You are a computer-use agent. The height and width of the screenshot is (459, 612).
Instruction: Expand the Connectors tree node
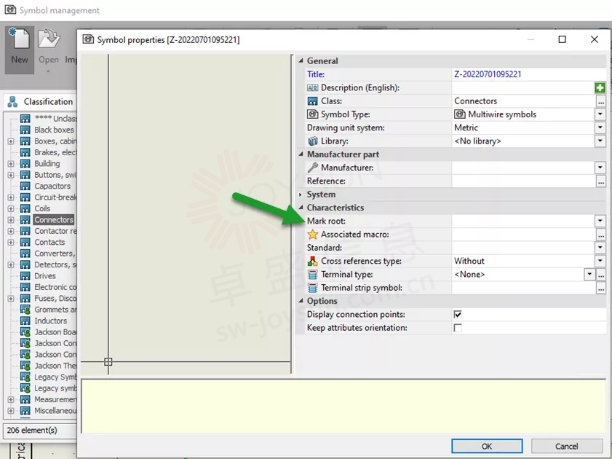point(11,220)
